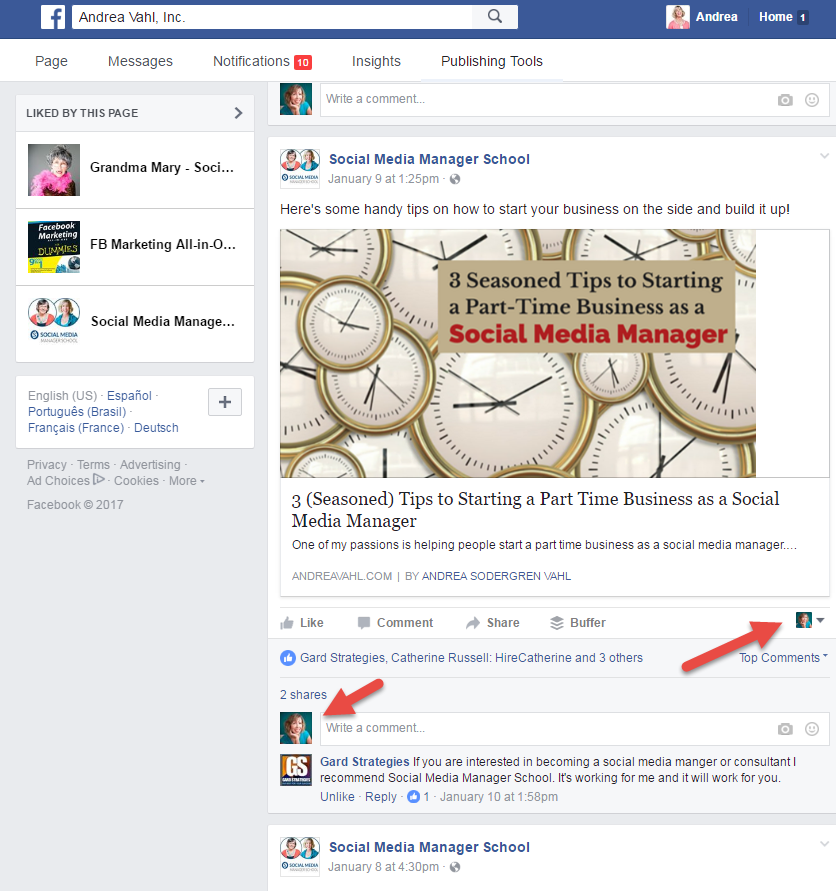Click Facebook Marketing for Dummies thumbnail

pyautogui.click(x=54, y=247)
